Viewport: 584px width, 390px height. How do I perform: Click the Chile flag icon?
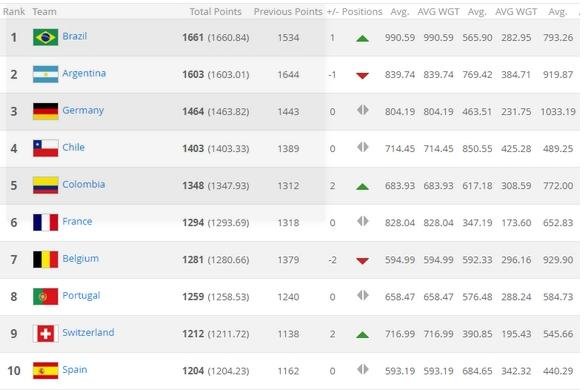(x=45, y=148)
